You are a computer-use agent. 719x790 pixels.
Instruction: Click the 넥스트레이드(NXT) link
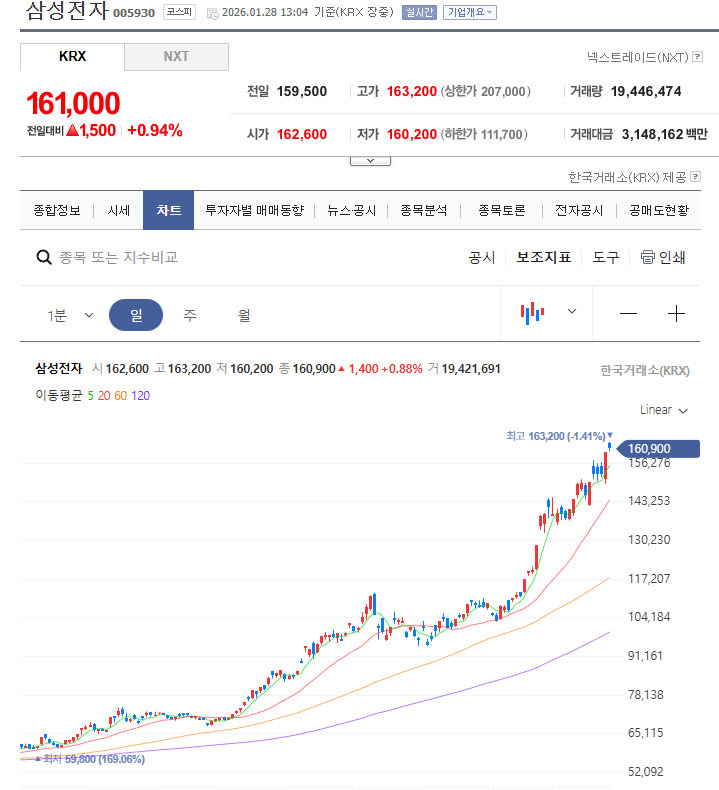coord(637,57)
